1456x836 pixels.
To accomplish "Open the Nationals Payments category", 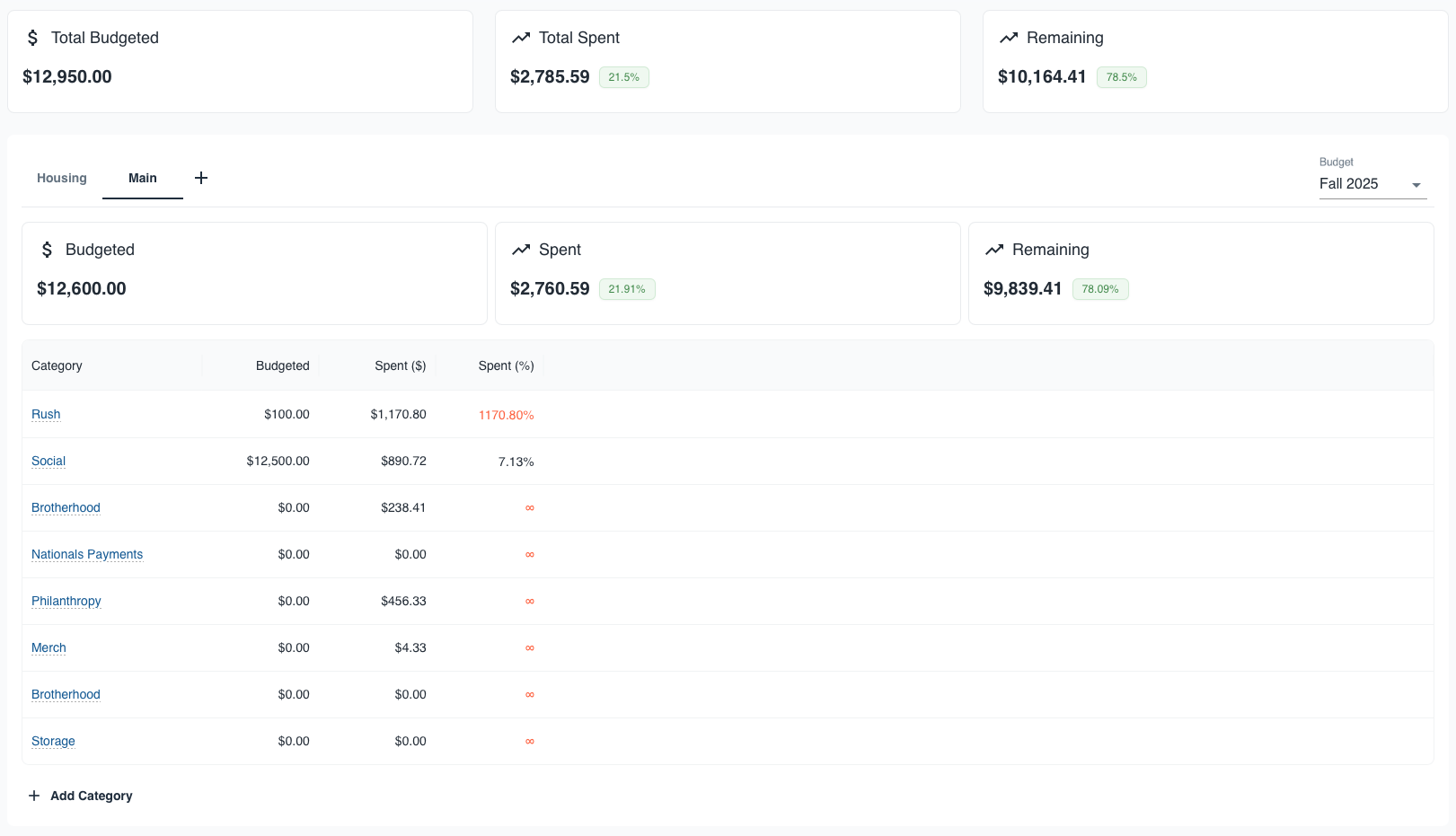I will coord(87,554).
